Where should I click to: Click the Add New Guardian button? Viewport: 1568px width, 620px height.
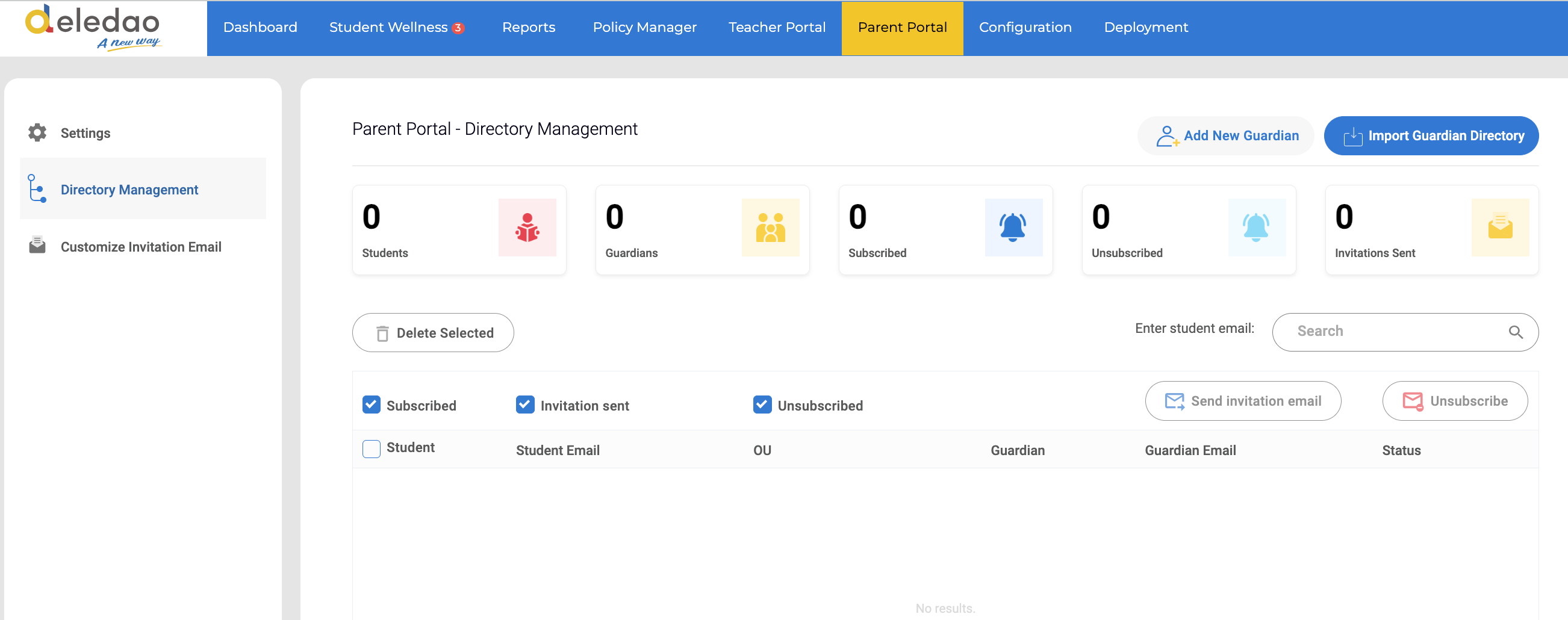[1225, 135]
